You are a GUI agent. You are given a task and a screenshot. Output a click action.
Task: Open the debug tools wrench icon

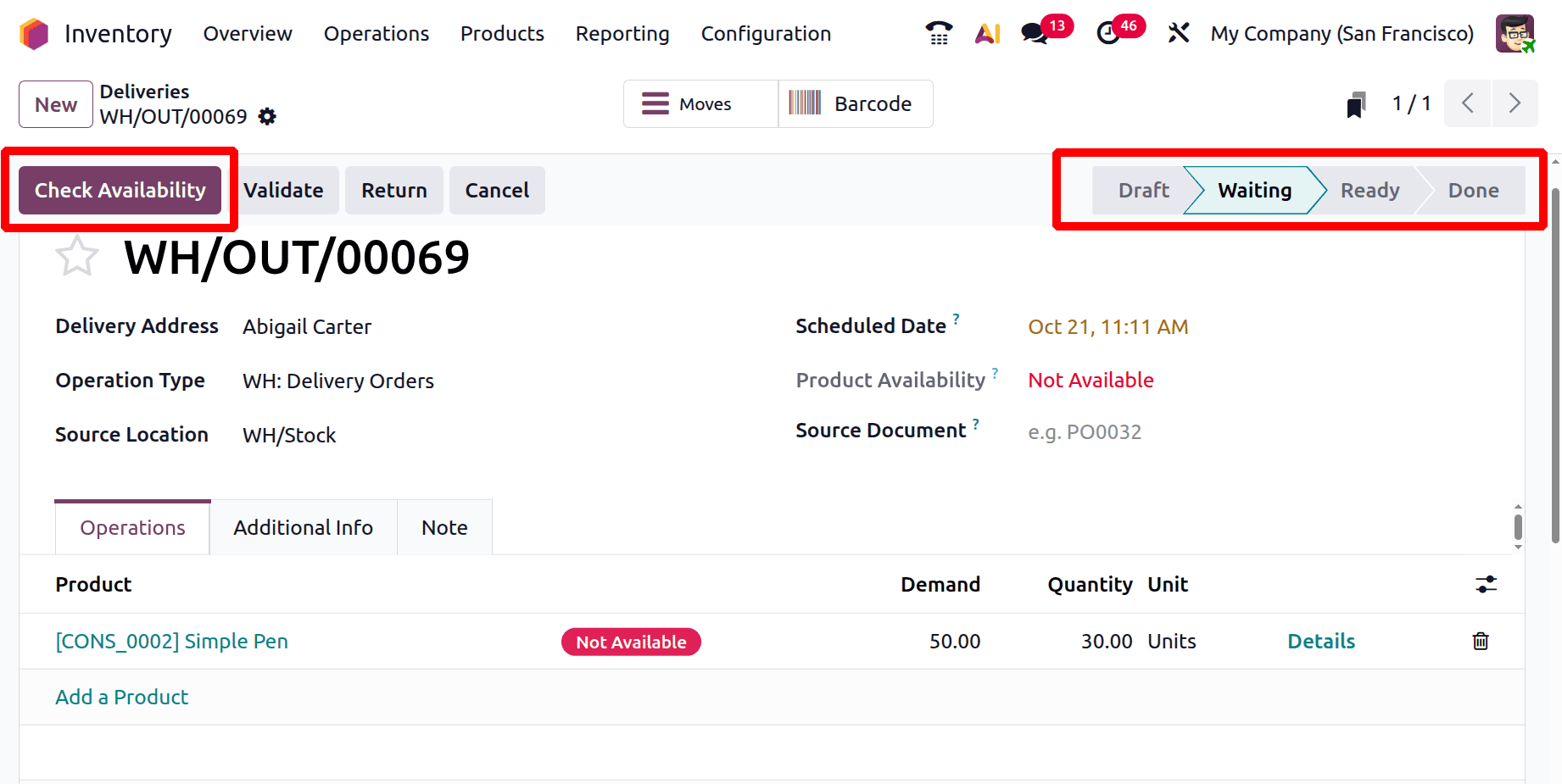(1179, 33)
